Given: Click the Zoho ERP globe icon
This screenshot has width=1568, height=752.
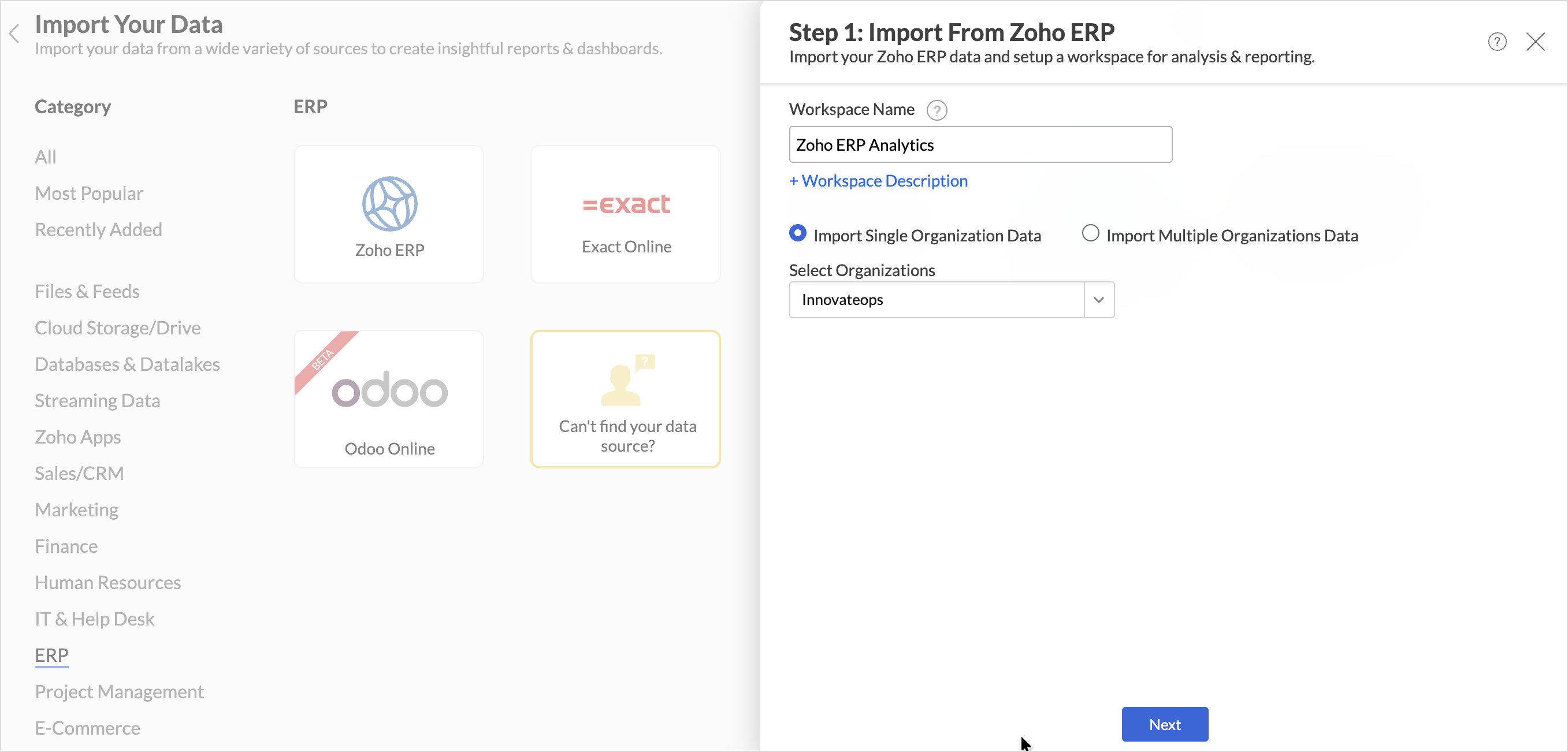Looking at the screenshot, I should click(x=389, y=203).
